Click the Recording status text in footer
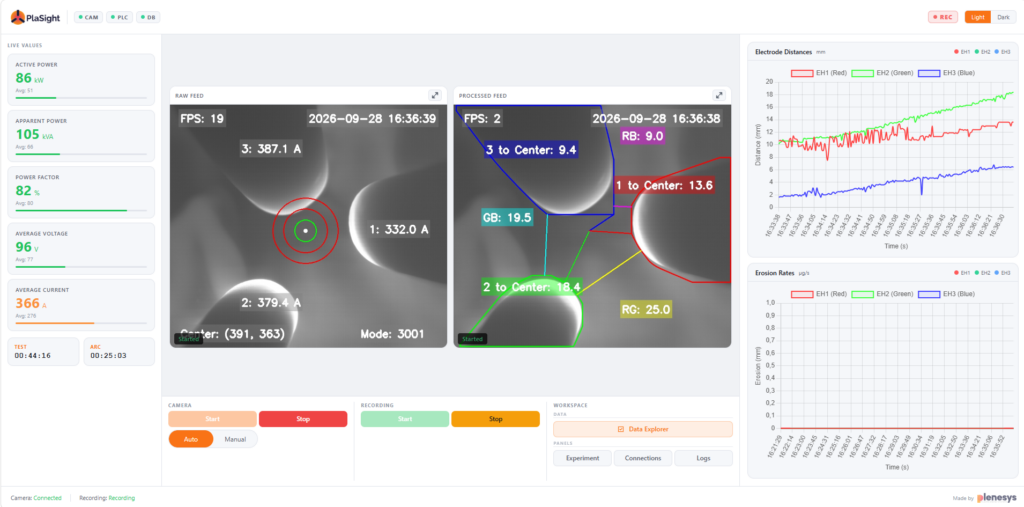1024x507 pixels. point(107,498)
